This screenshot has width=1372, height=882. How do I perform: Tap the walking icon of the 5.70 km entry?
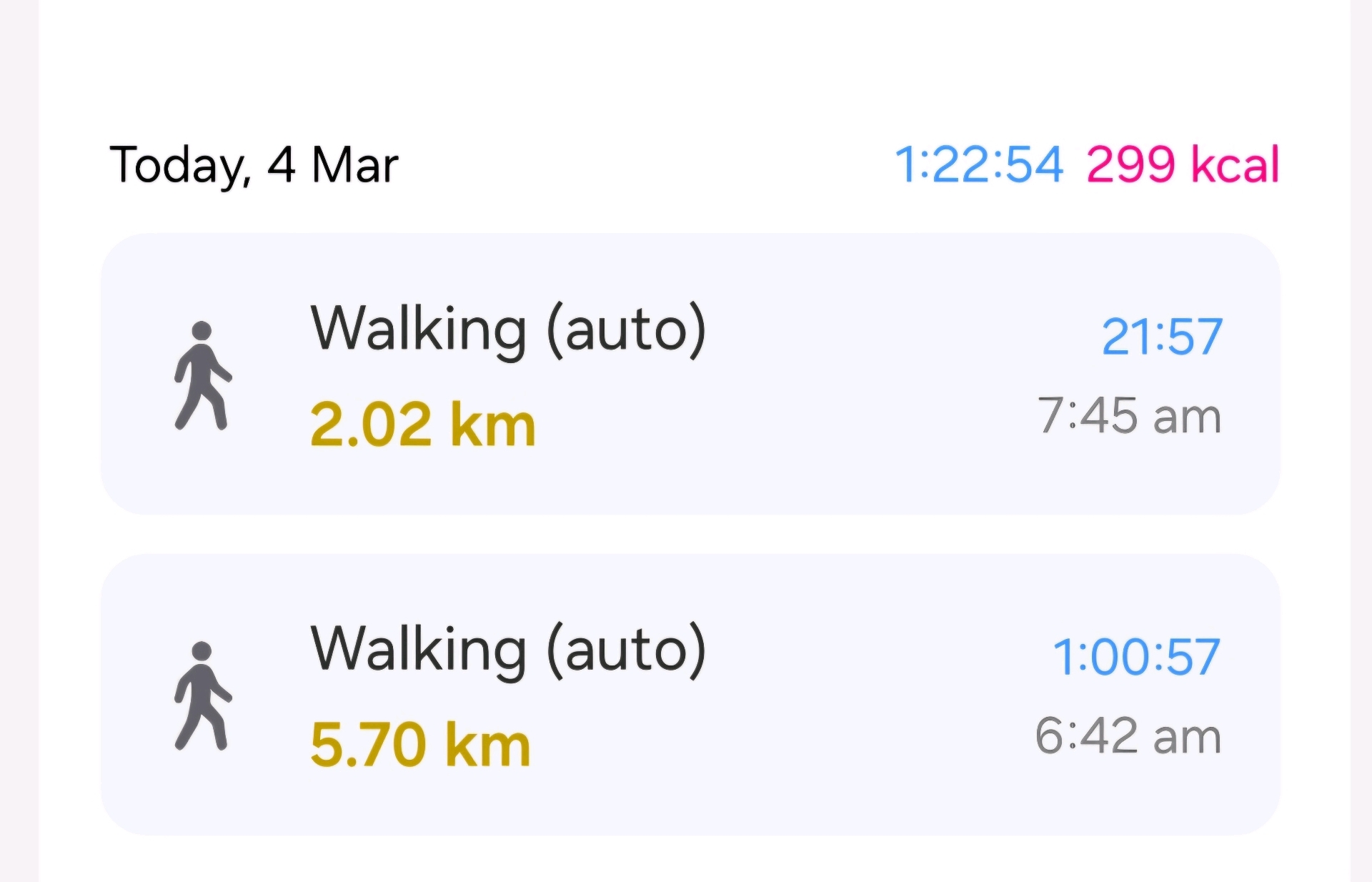[x=203, y=696]
